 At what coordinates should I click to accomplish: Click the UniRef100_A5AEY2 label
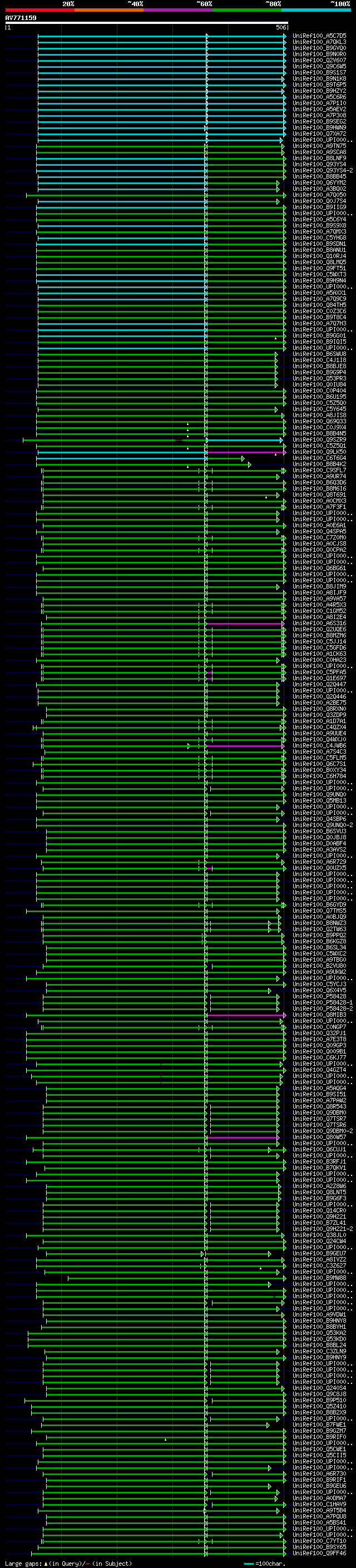click(x=319, y=109)
